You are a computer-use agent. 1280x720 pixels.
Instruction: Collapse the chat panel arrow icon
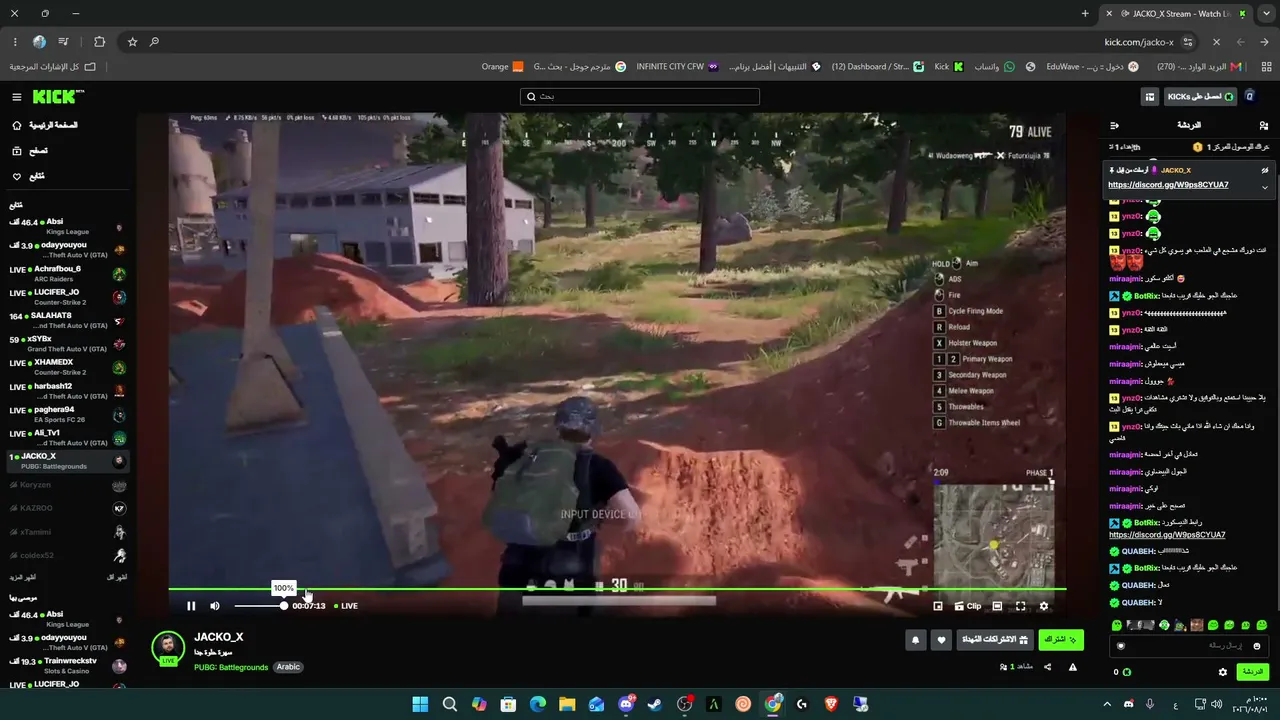(1115, 126)
